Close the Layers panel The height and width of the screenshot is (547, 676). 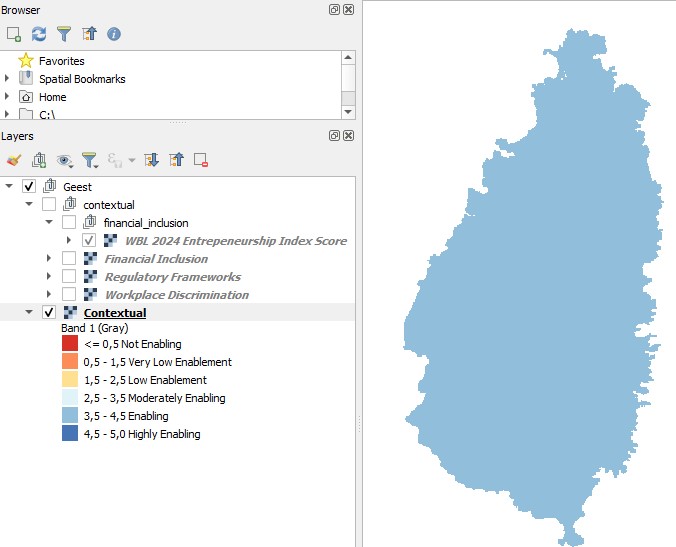pyautogui.click(x=348, y=136)
